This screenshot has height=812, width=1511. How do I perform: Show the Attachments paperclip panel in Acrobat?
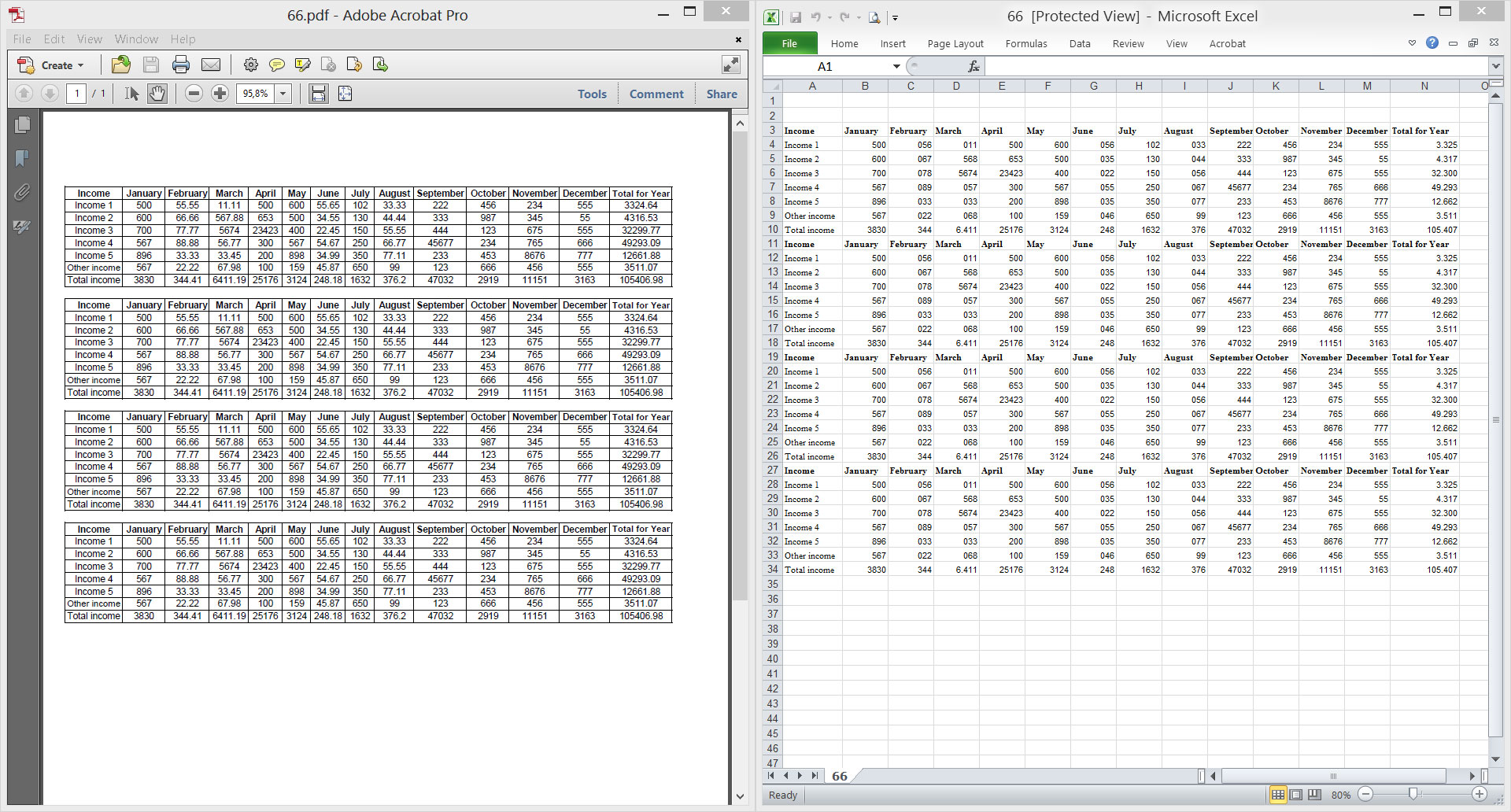[x=22, y=192]
